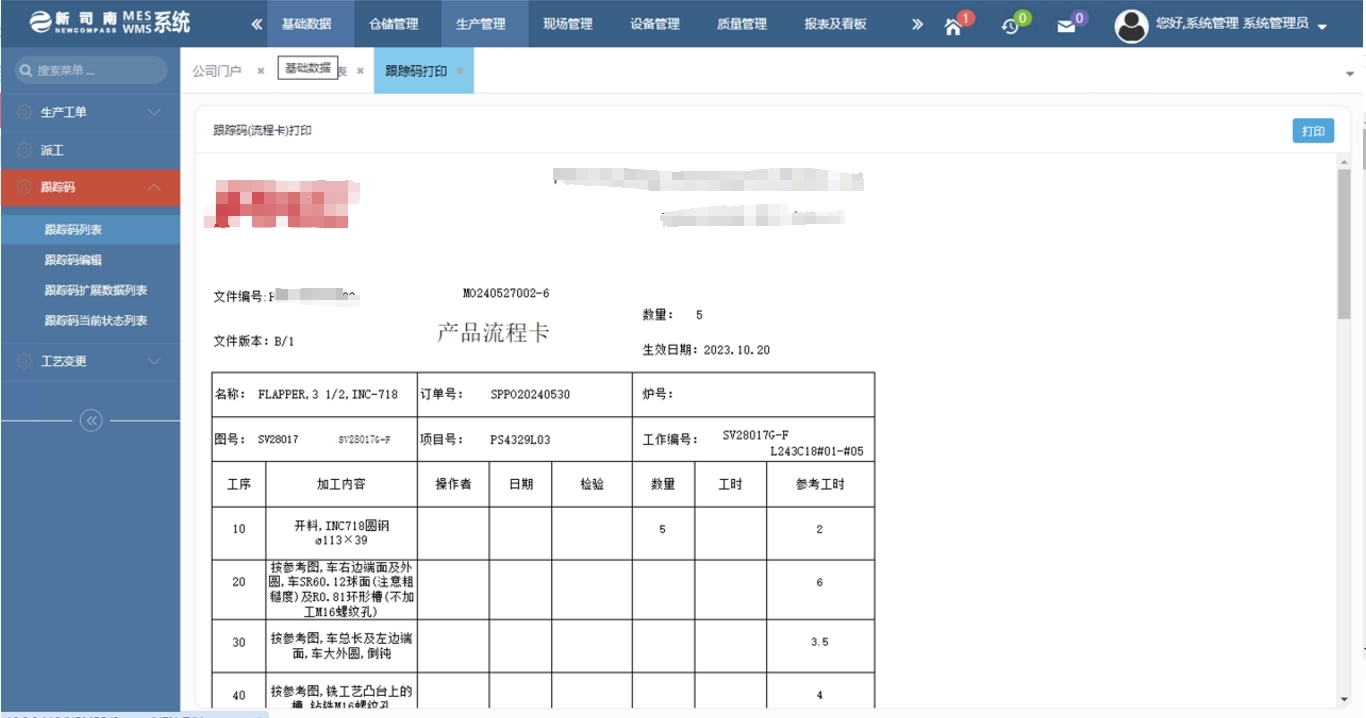Viewport: 1366px width, 718px height.
Task: Expand the 生产工单 sidebar menu
Action: tap(154, 113)
